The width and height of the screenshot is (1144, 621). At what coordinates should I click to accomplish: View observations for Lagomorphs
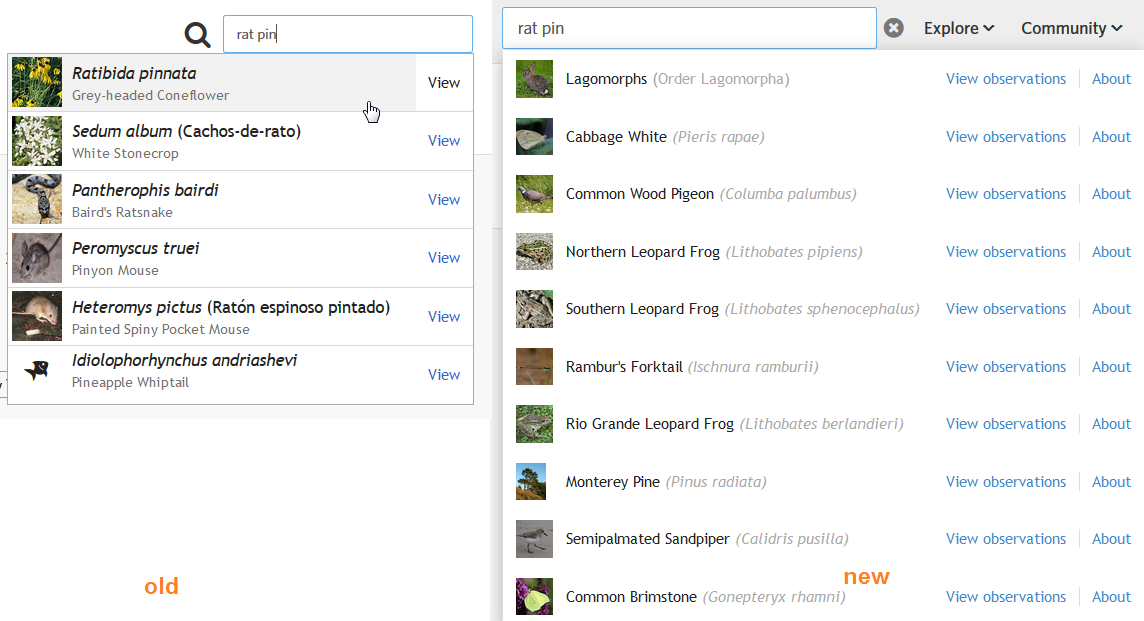1005,79
